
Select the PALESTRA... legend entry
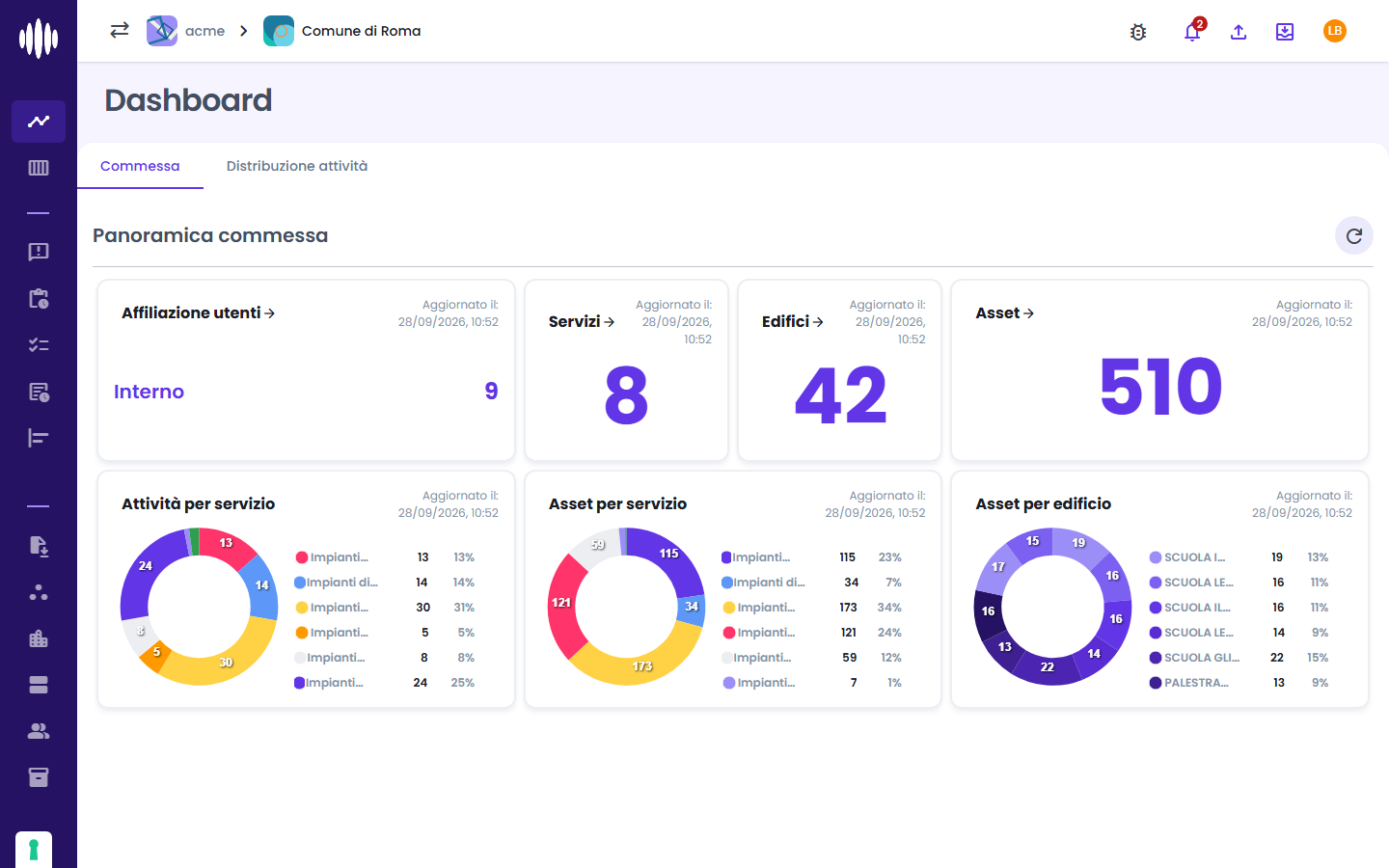1189,683
